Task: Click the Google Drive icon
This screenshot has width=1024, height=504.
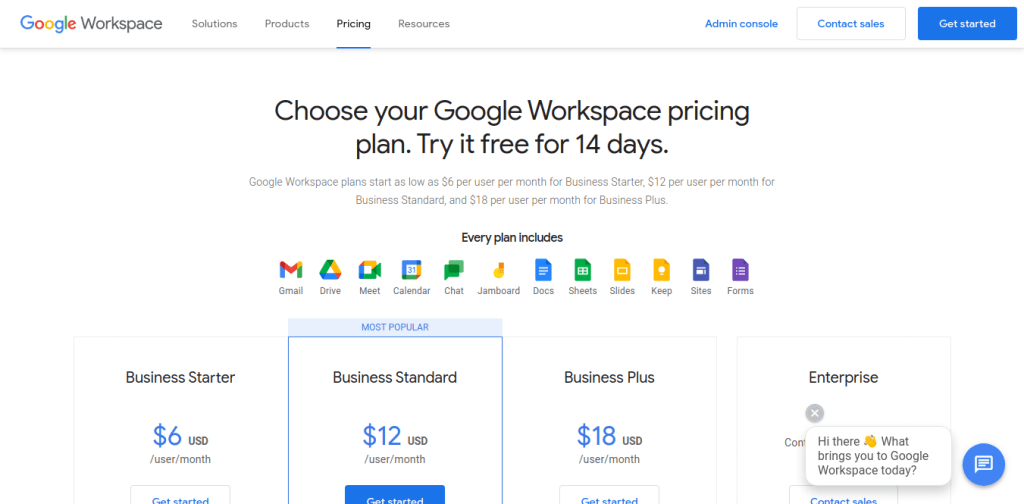Action: pyautogui.click(x=330, y=270)
